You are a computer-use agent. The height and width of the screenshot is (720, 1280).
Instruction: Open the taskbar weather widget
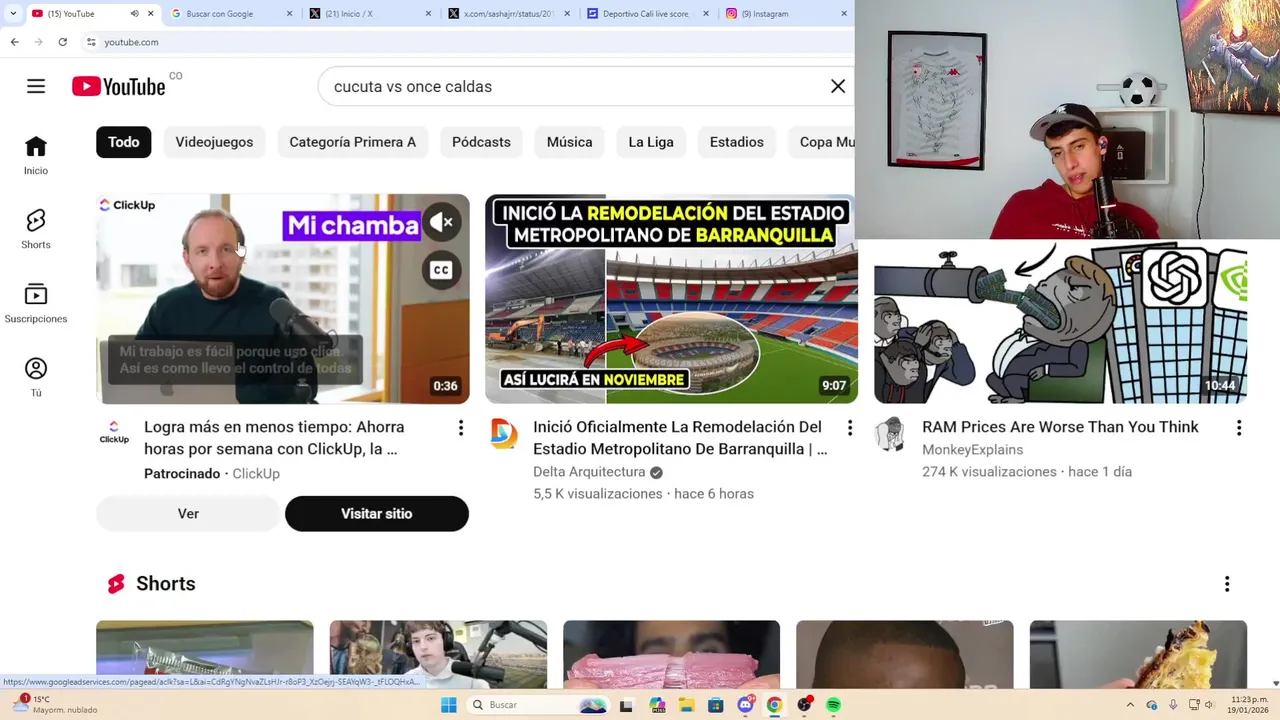click(x=55, y=705)
